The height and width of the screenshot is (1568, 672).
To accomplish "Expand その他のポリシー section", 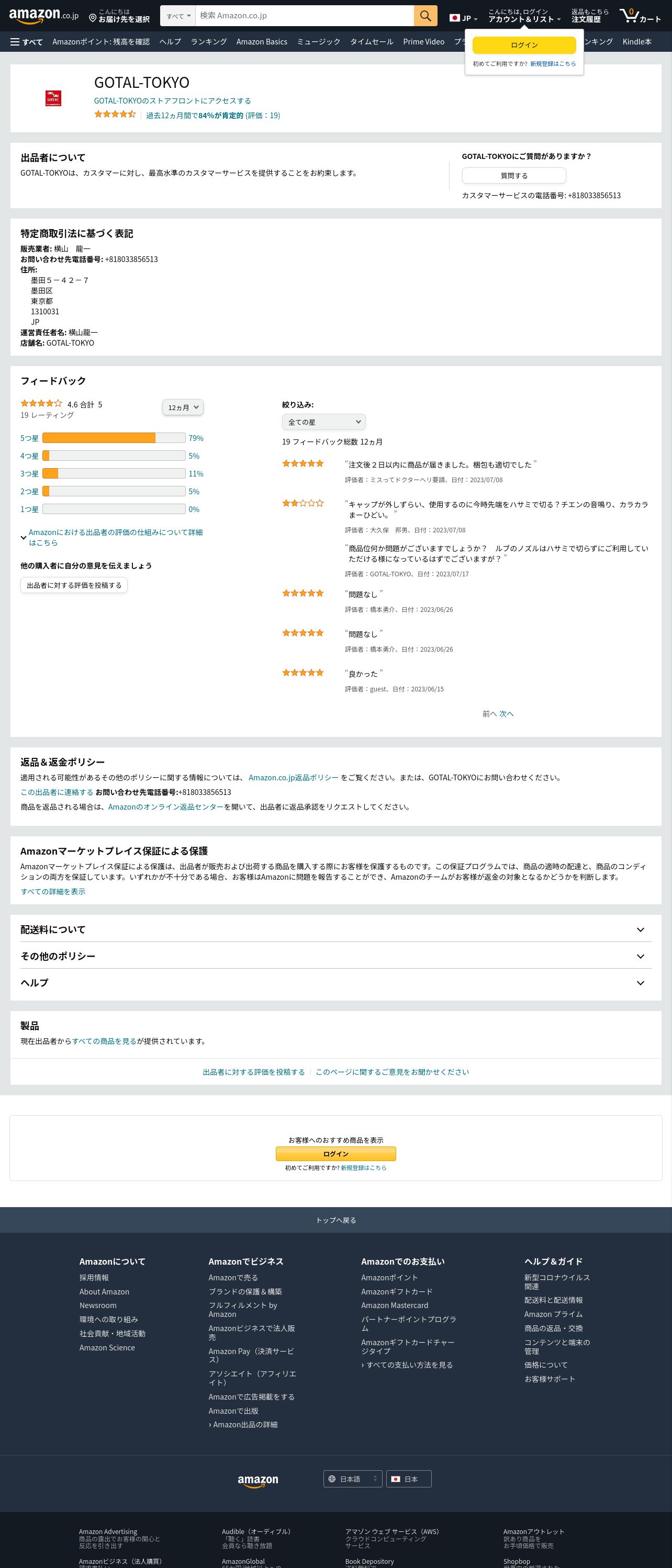I will click(x=335, y=956).
